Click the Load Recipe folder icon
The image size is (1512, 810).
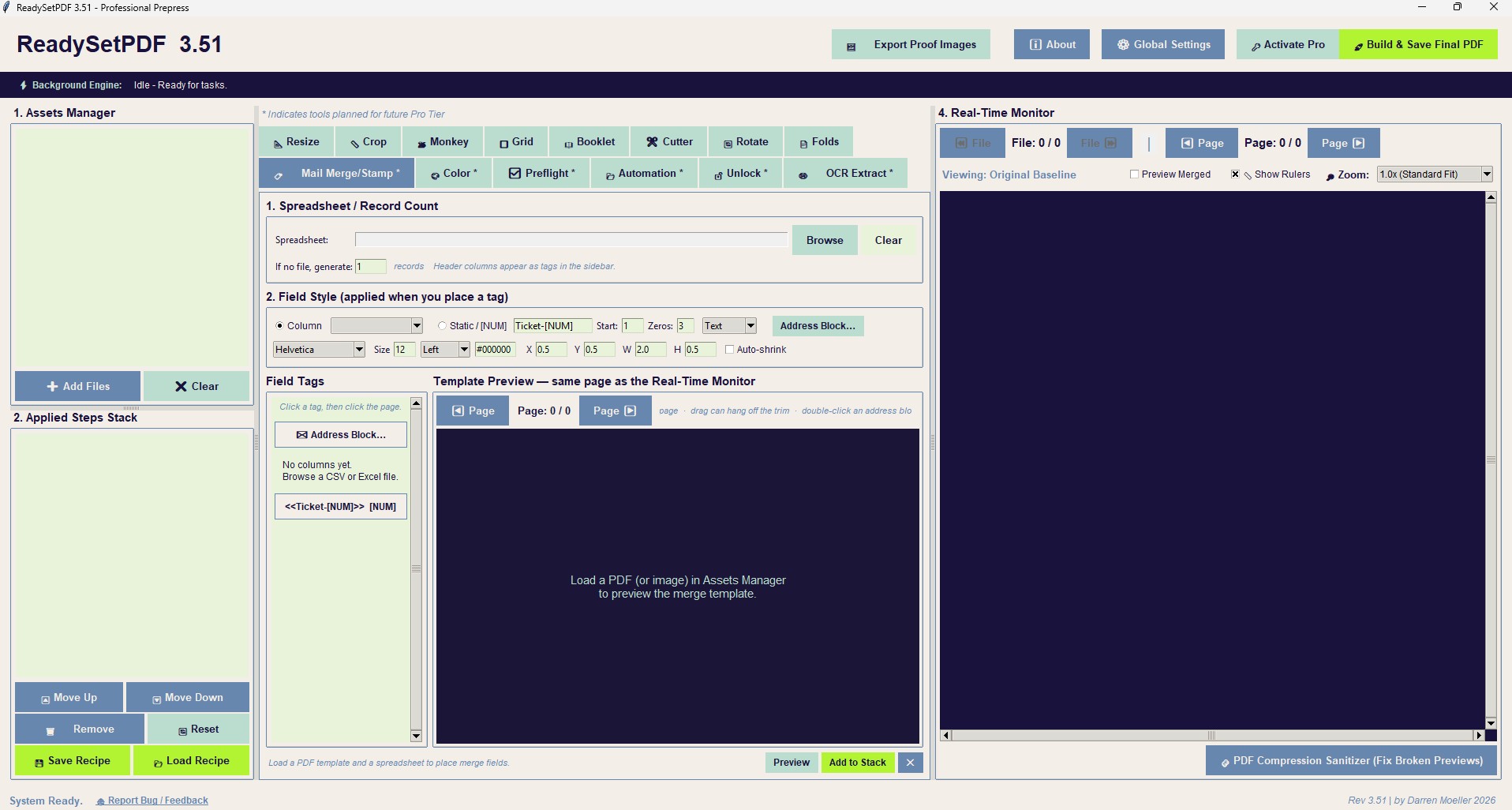tap(158, 763)
